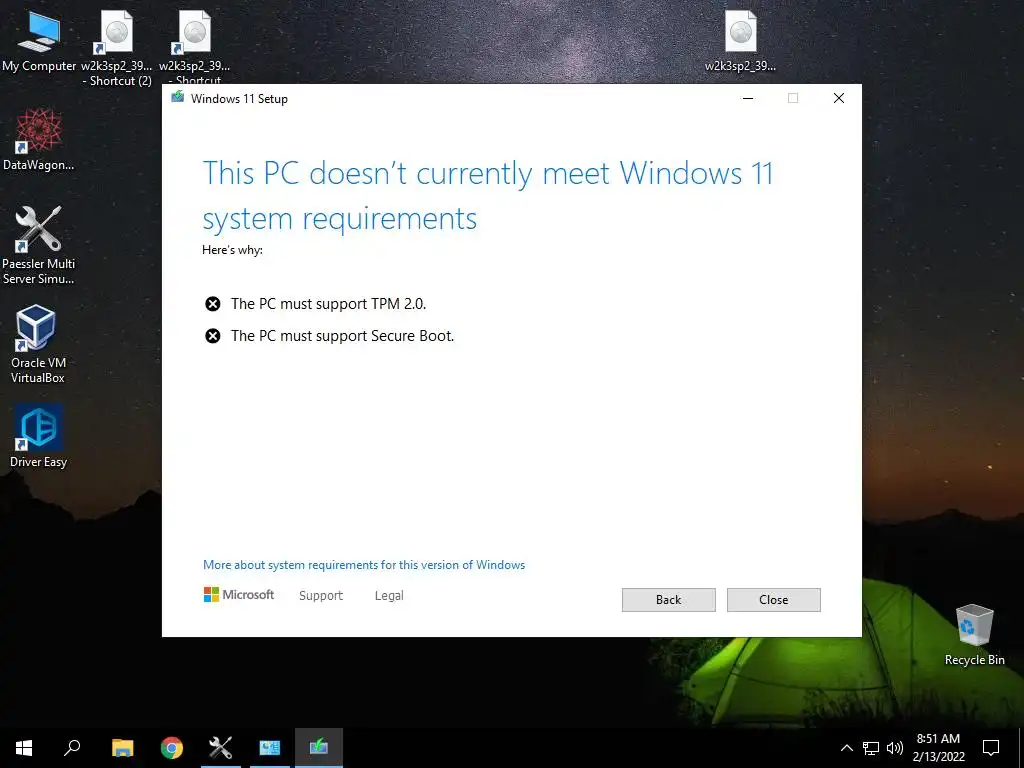Launch the Driver Easy shortcut
1024x768 pixels.
click(39, 436)
